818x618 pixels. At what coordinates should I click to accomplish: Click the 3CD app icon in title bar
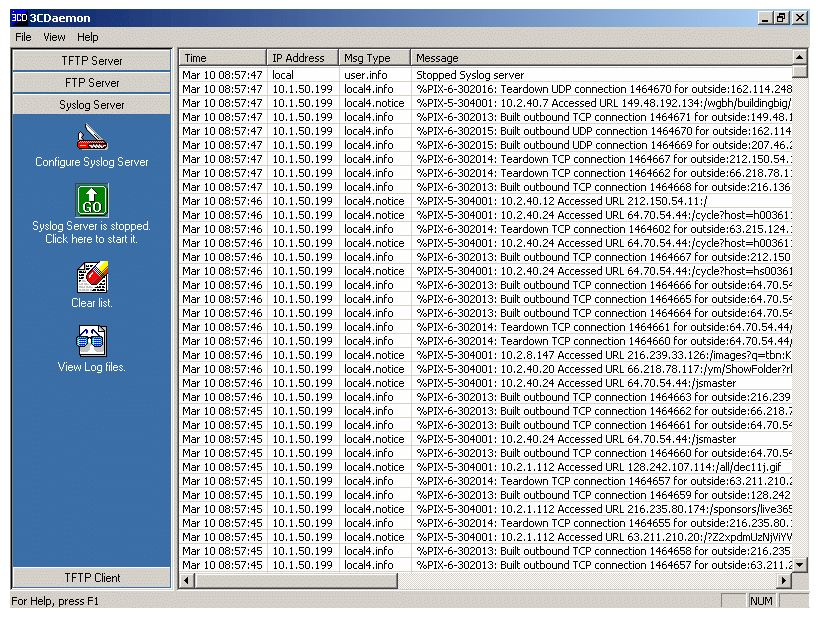point(19,18)
